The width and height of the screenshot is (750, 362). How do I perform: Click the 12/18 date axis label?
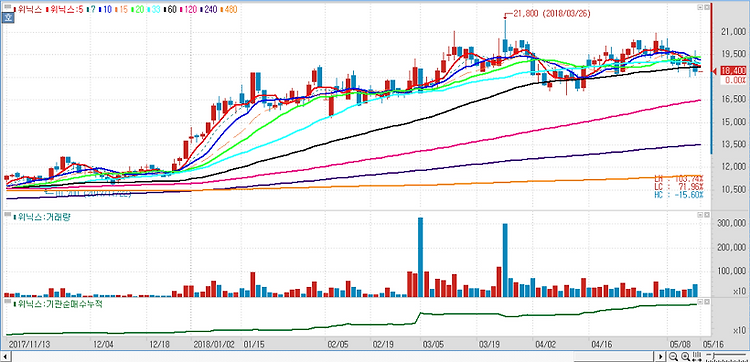click(160, 344)
